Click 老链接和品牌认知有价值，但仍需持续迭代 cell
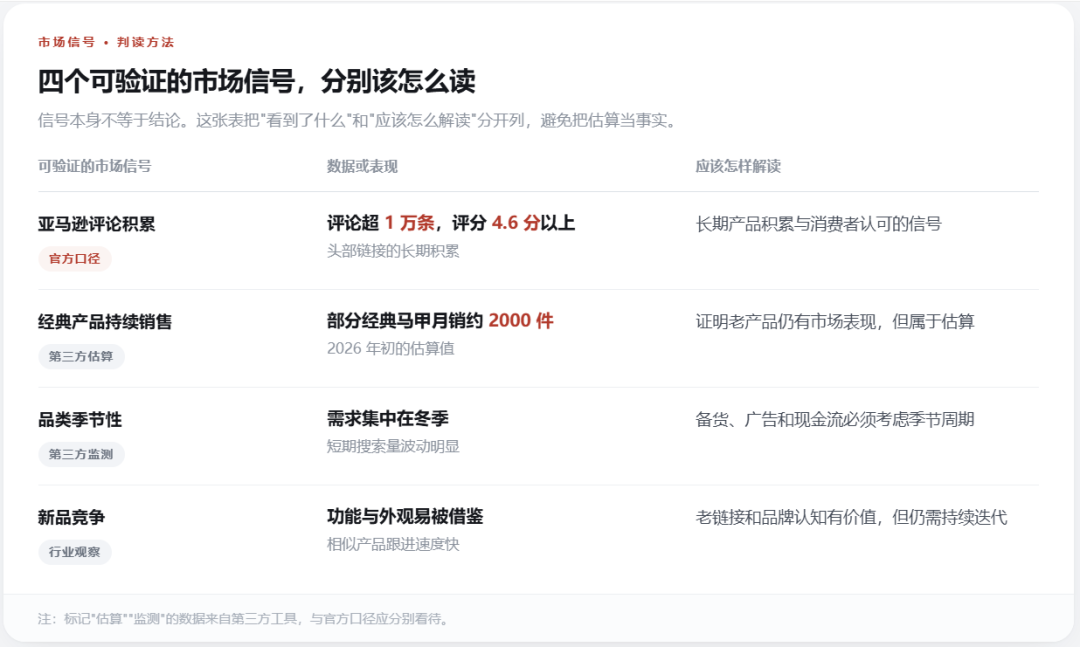 coord(851,517)
